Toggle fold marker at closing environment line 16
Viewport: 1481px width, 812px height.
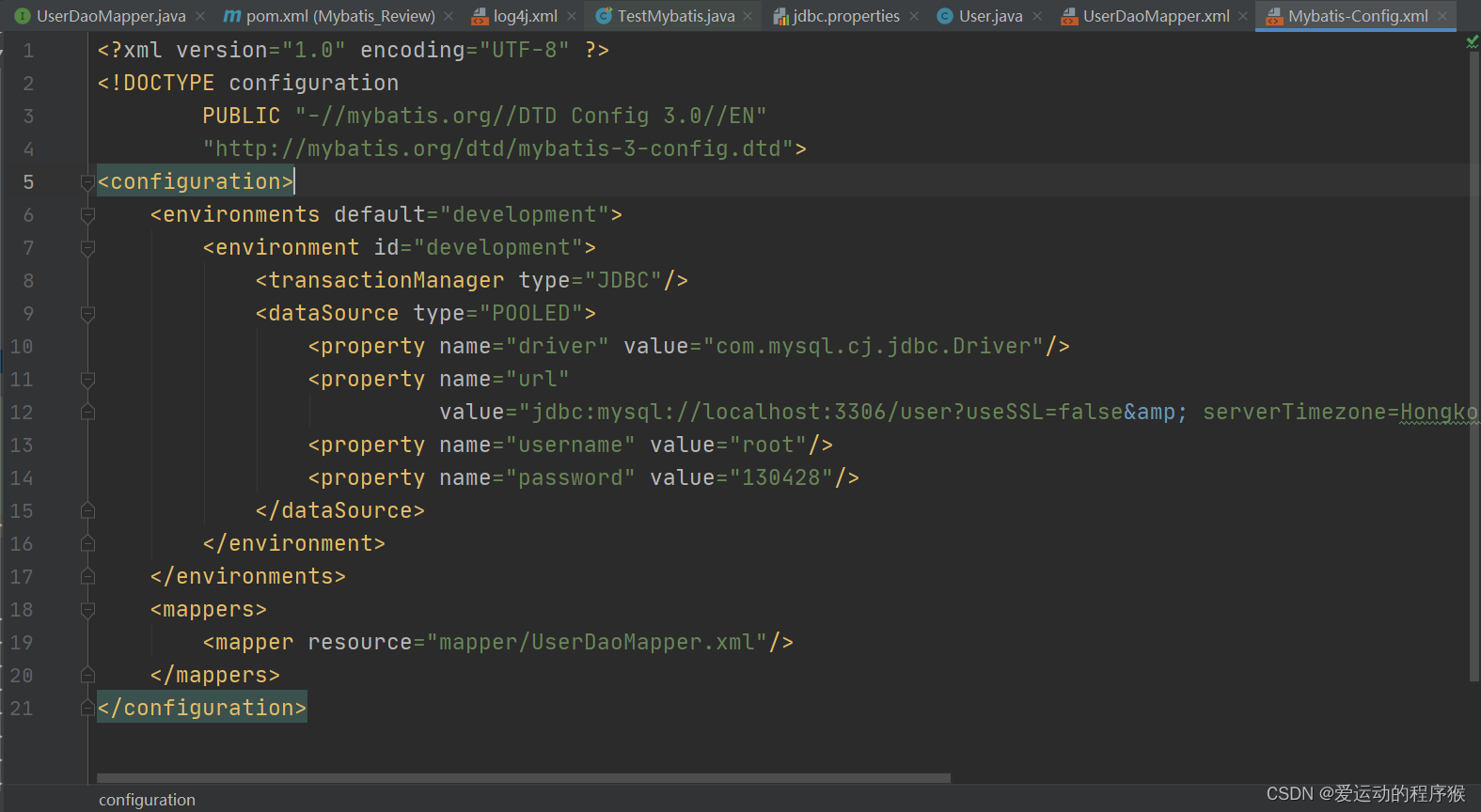click(x=87, y=543)
